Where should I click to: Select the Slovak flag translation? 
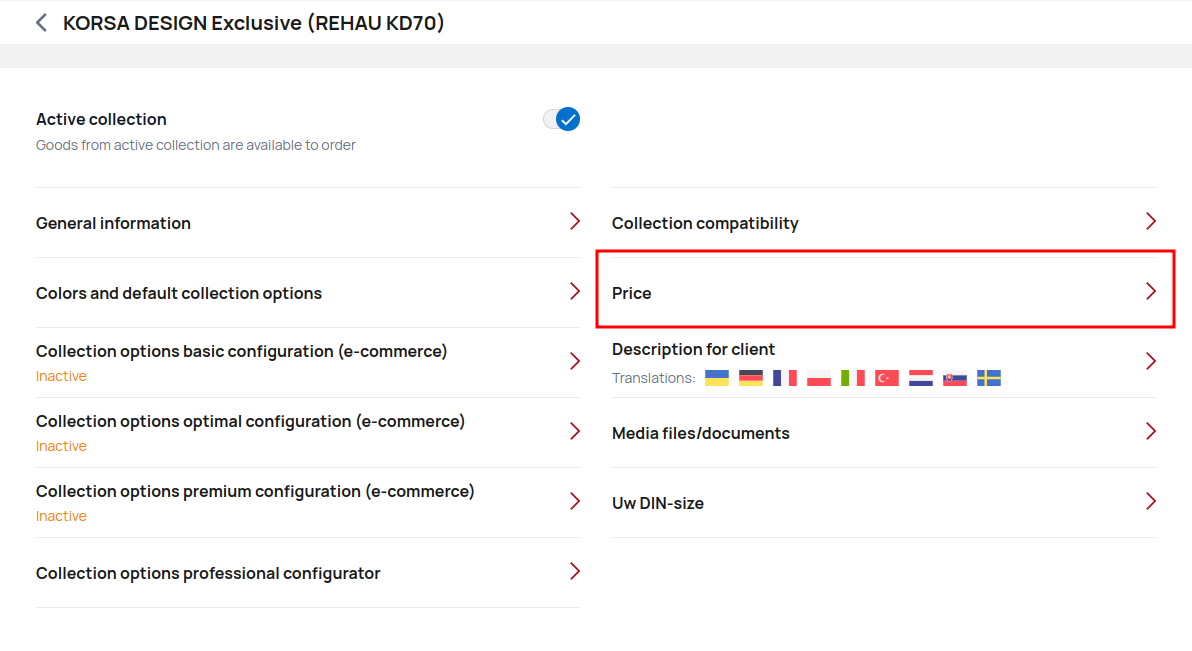tap(955, 378)
